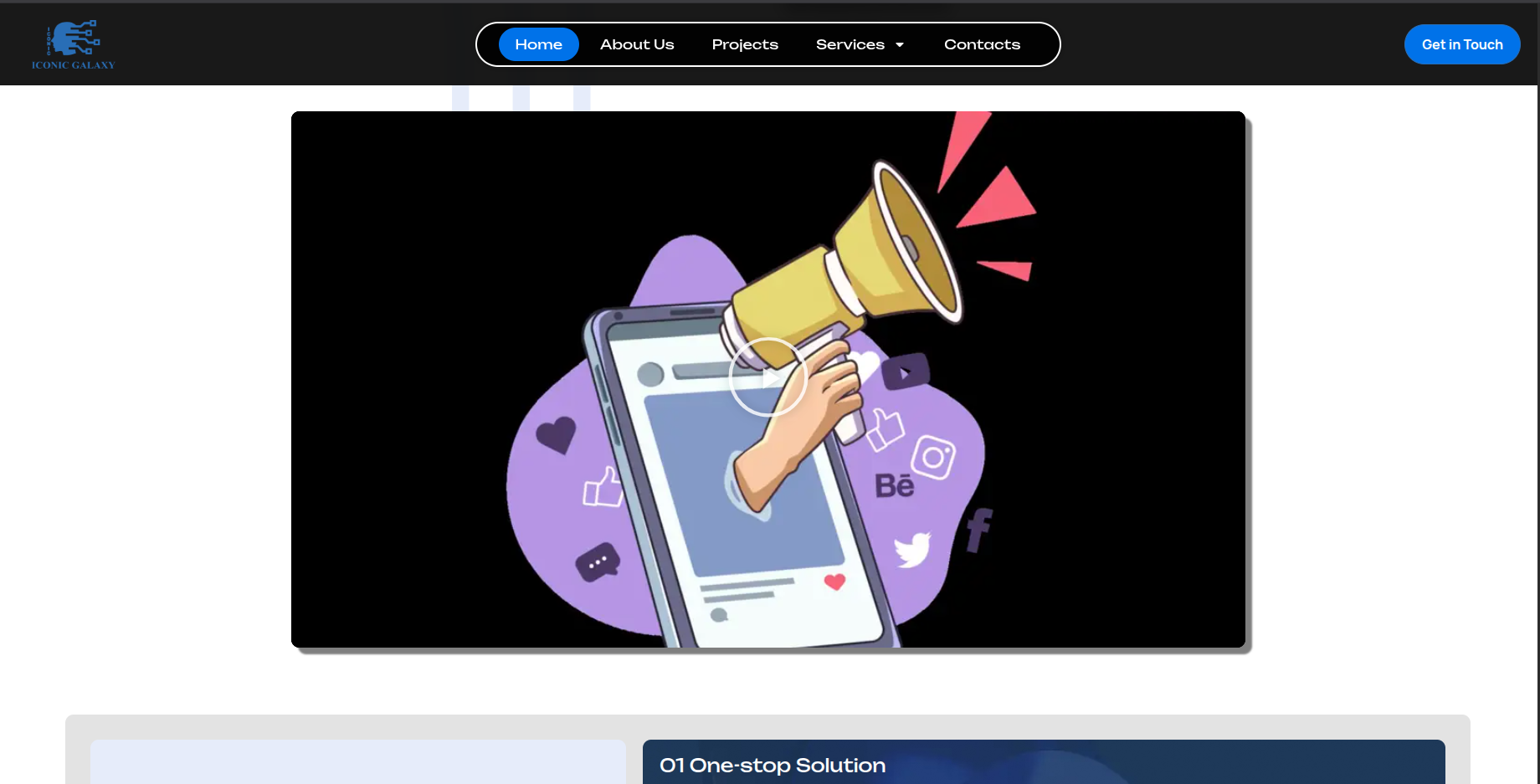This screenshot has height=784, width=1540.
Task: Click the Iconic Galaxy logo
Action: tap(74, 44)
